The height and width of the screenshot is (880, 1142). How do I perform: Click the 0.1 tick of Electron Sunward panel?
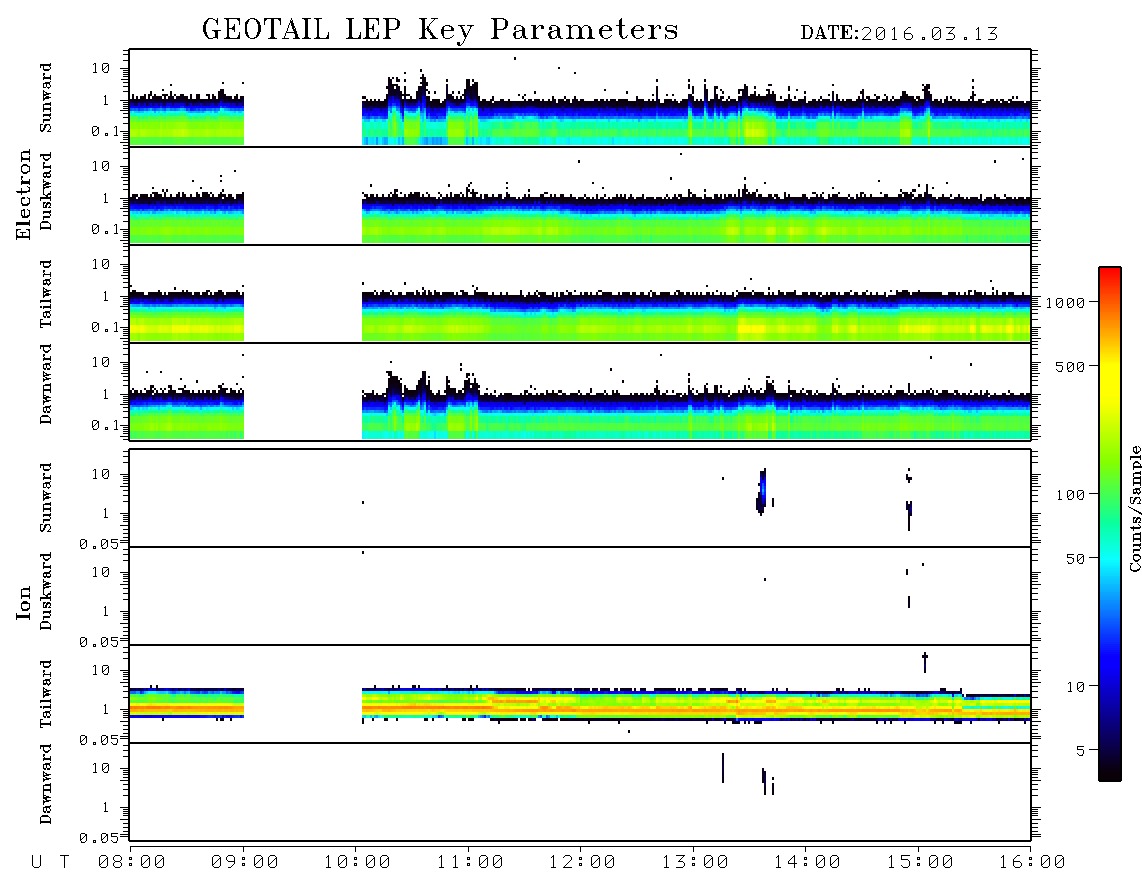pos(105,131)
